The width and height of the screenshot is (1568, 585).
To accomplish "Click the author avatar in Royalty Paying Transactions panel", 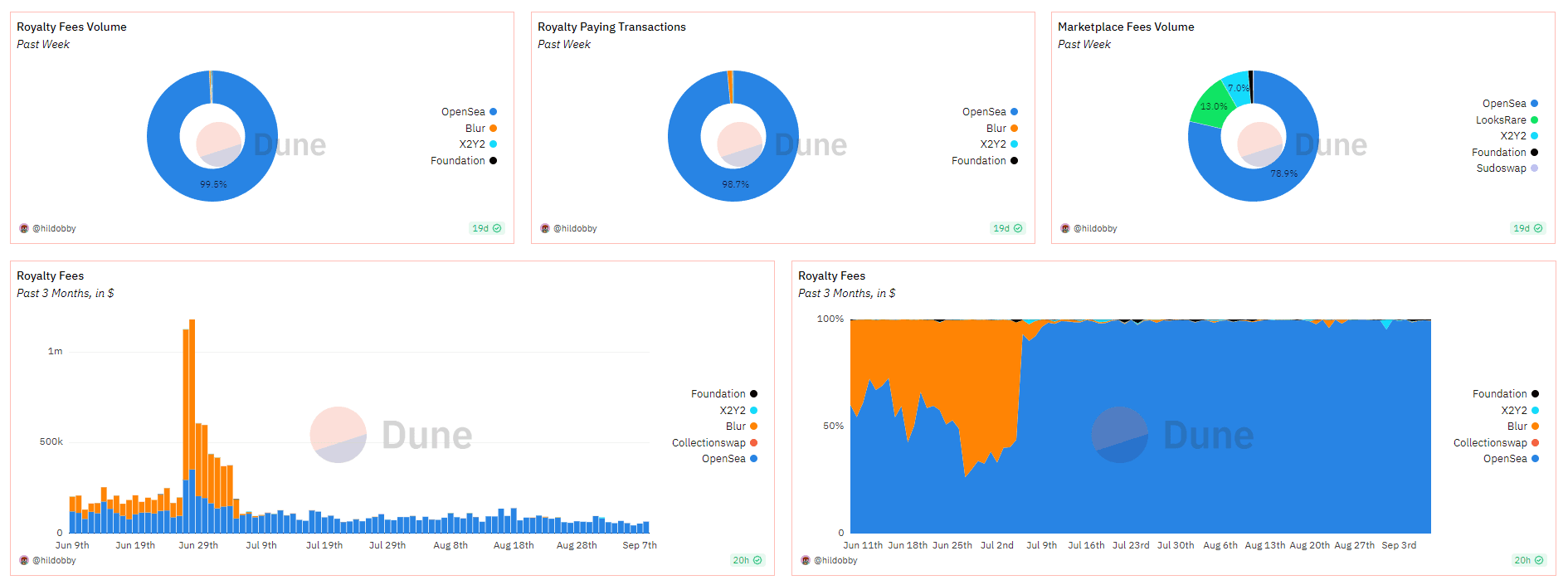I will tap(545, 228).
